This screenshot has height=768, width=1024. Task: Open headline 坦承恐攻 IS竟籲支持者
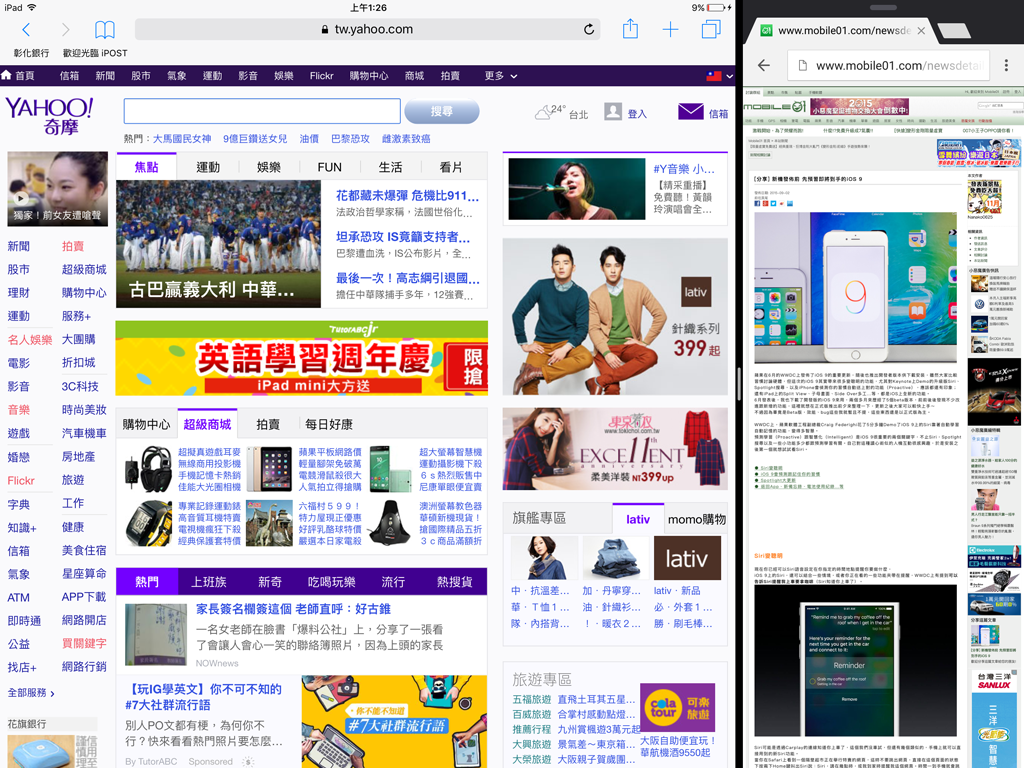pyautogui.click(x=403, y=236)
